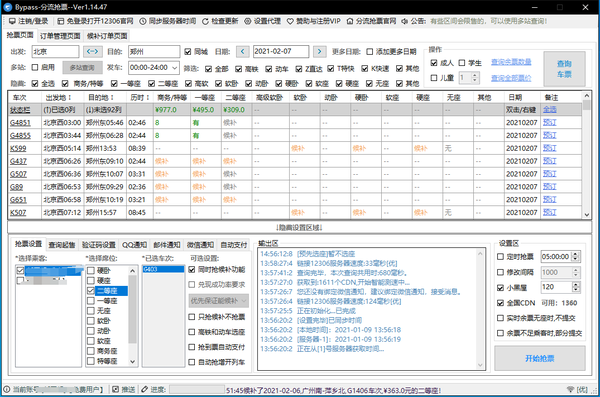The width and height of the screenshot is (600, 397).
Task: Click the 开始抢票 button
Action: point(540,358)
